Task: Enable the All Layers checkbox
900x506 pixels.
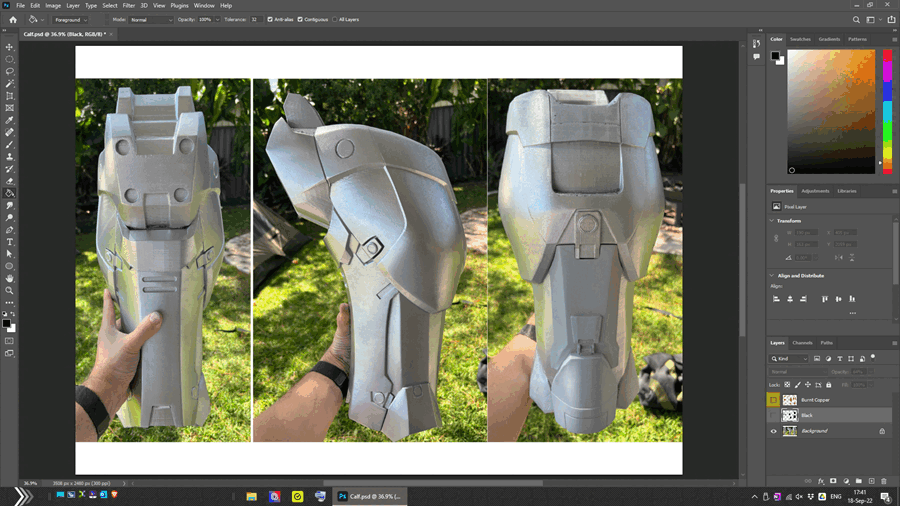Action: pos(335,19)
